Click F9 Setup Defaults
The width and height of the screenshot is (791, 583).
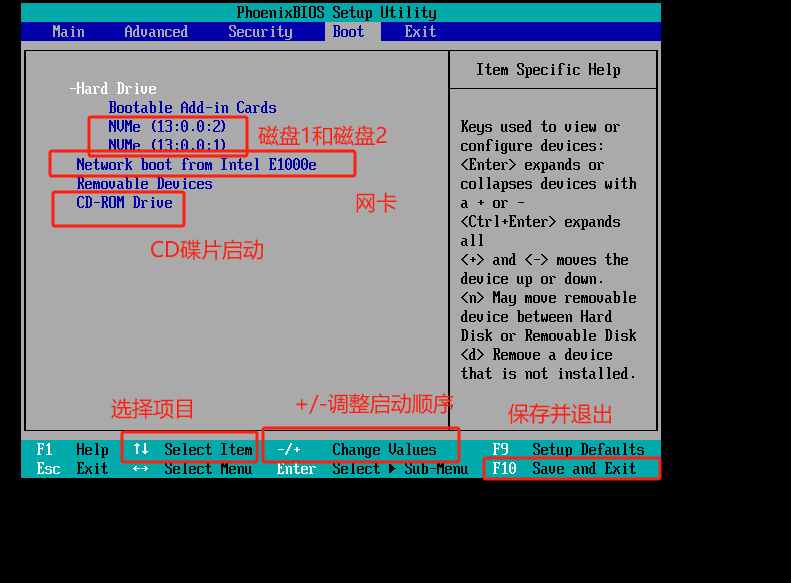point(569,449)
